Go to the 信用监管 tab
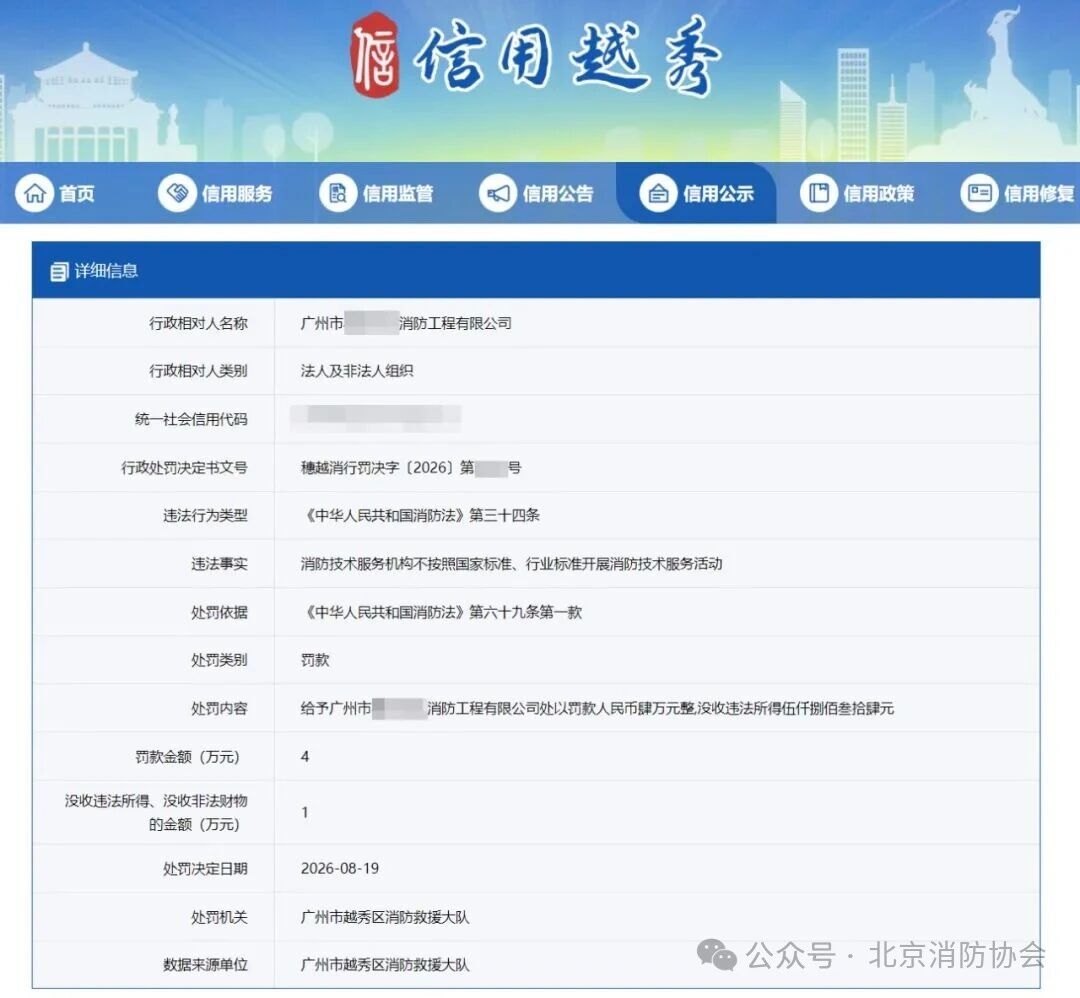The image size is (1080, 998). click(376, 194)
